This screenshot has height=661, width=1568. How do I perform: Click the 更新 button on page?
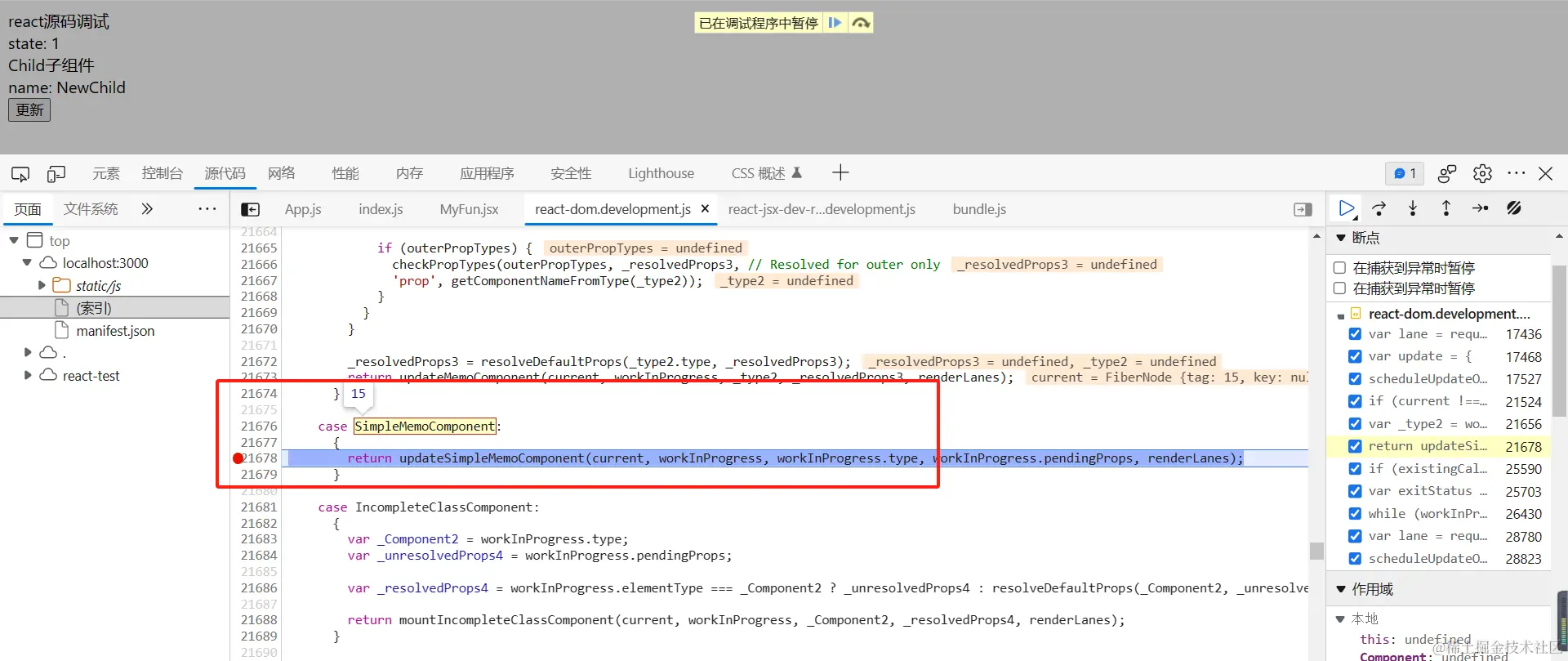point(29,109)
